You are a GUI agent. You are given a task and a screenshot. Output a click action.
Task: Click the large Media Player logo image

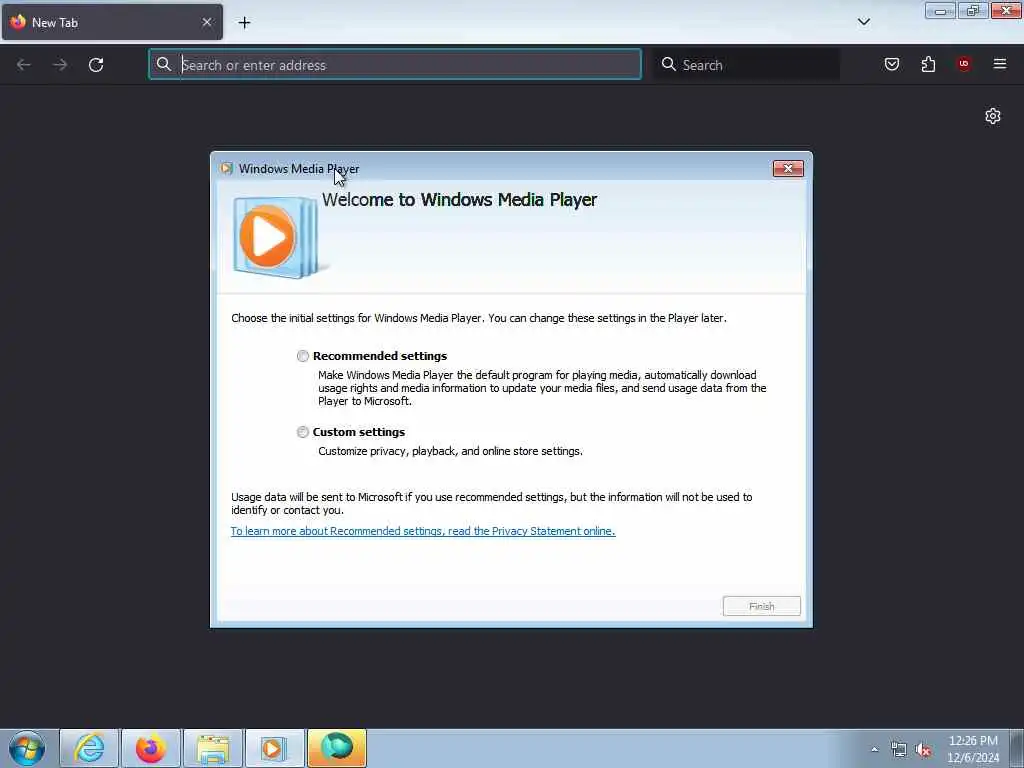[x=279, y=236]
